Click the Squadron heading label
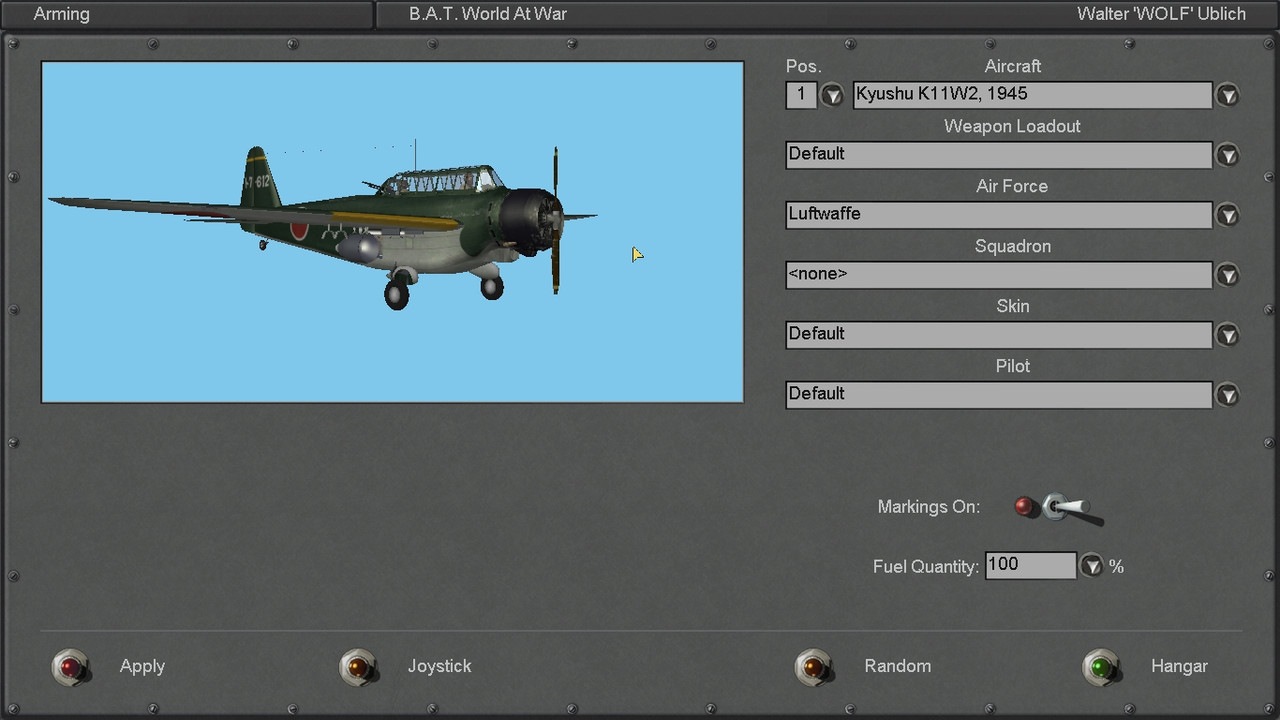This screenshot has width=1280, height=720. click(x=1012, y=246)
